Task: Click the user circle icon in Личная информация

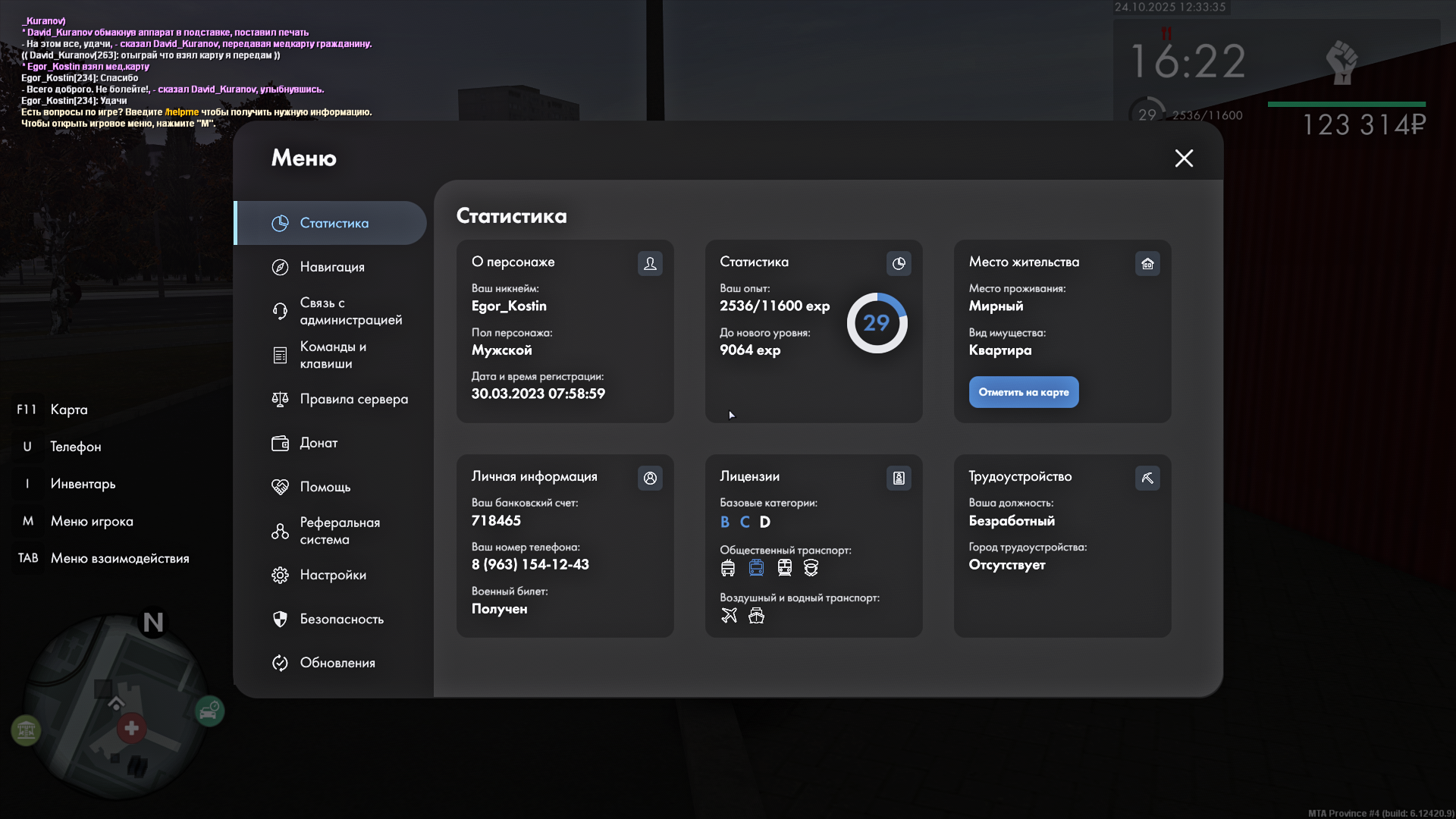Action: click(650, 478)
